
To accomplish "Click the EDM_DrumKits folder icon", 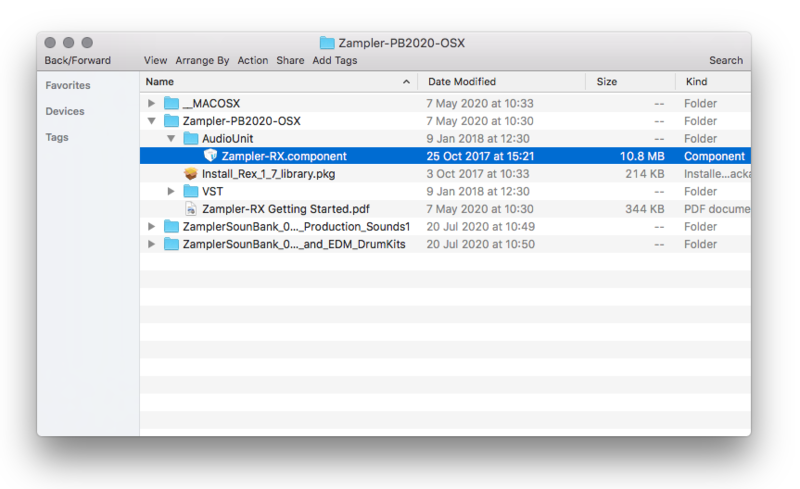I will click(171, 244).
